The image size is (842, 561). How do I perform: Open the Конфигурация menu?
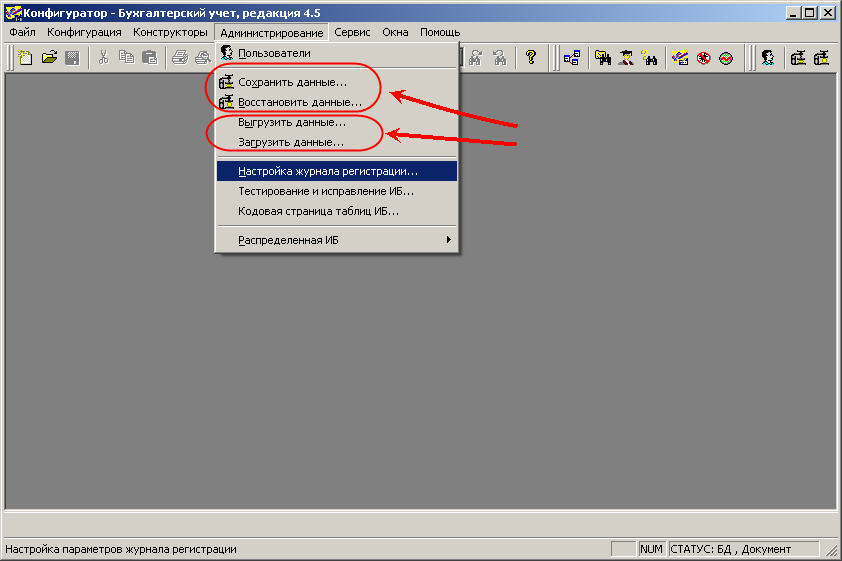click(x=84, y=32)
